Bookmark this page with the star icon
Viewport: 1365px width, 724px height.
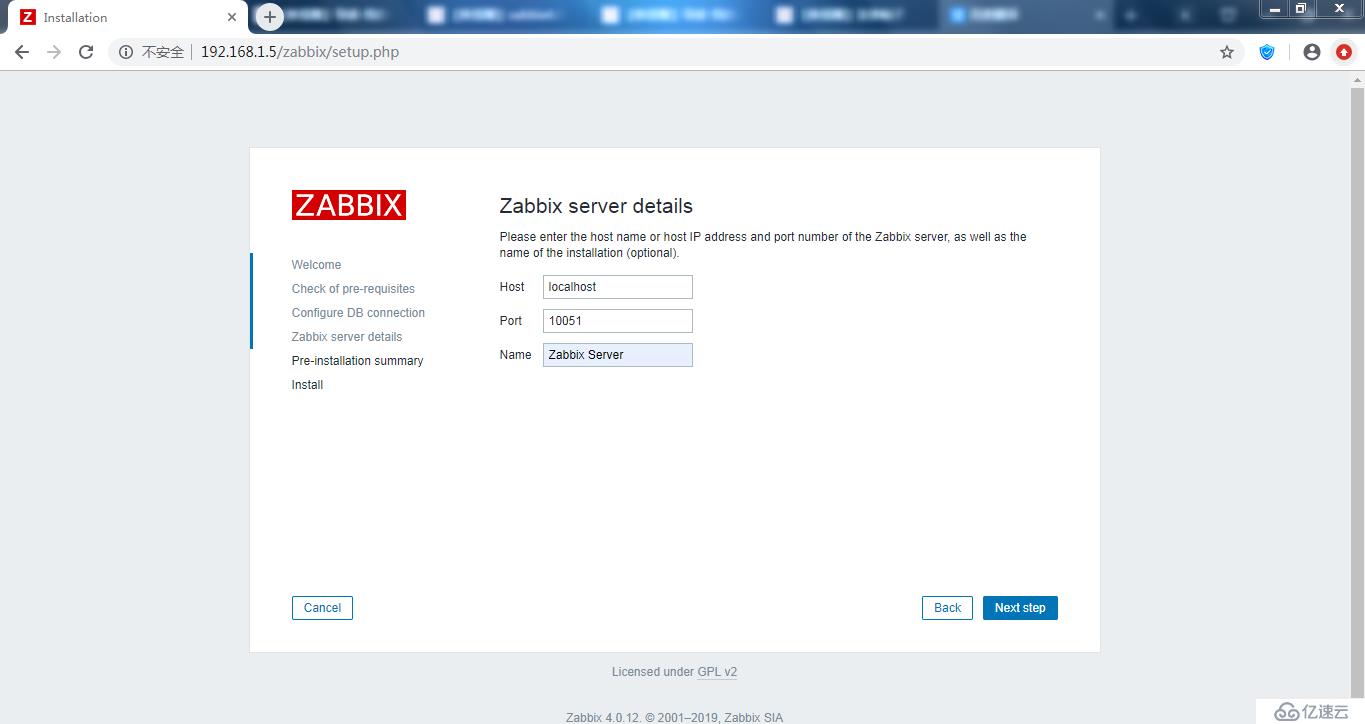(x=1227, y=52)
